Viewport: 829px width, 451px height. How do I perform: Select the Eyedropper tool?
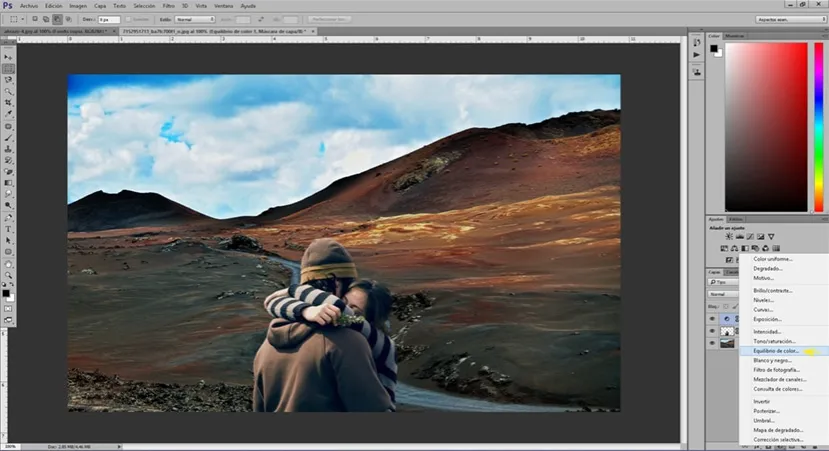(x=9, y=114)
